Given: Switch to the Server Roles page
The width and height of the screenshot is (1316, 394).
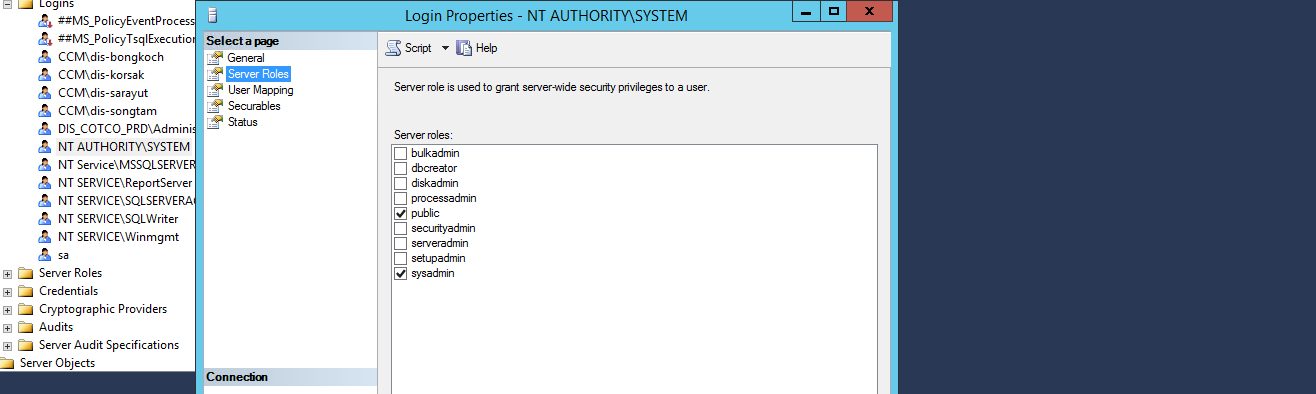Looking at the screenshot, I should 258,74.
